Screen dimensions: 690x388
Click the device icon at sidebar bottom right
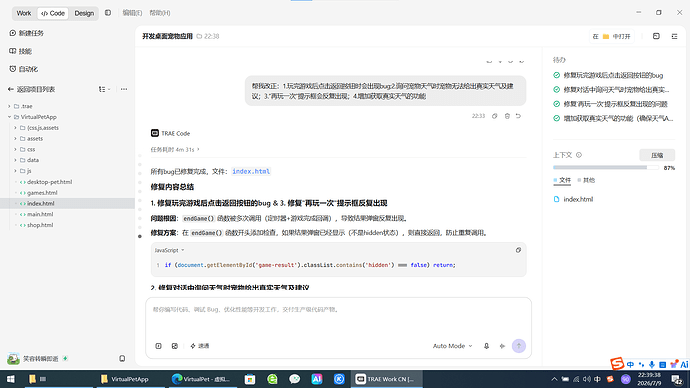tap(122, 359)
